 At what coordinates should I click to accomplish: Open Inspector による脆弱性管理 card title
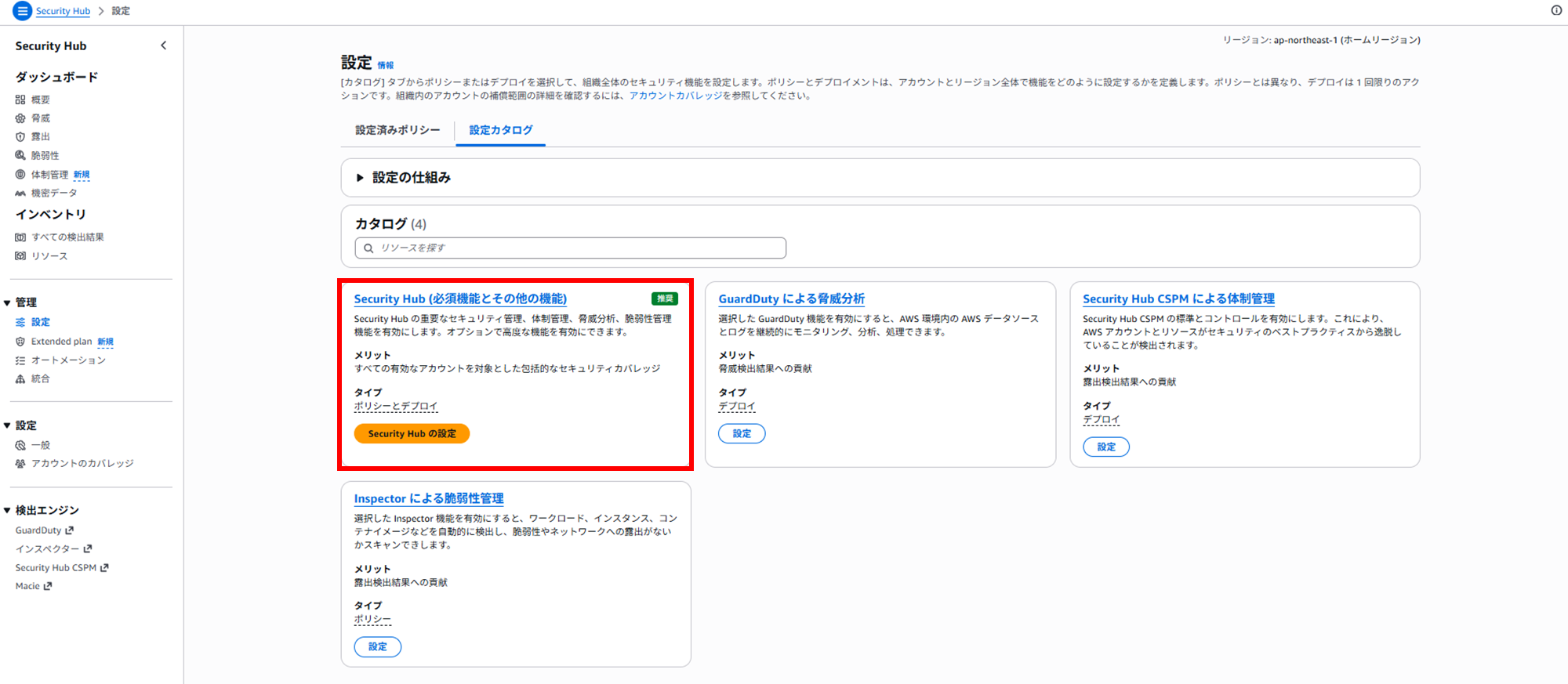429,498
